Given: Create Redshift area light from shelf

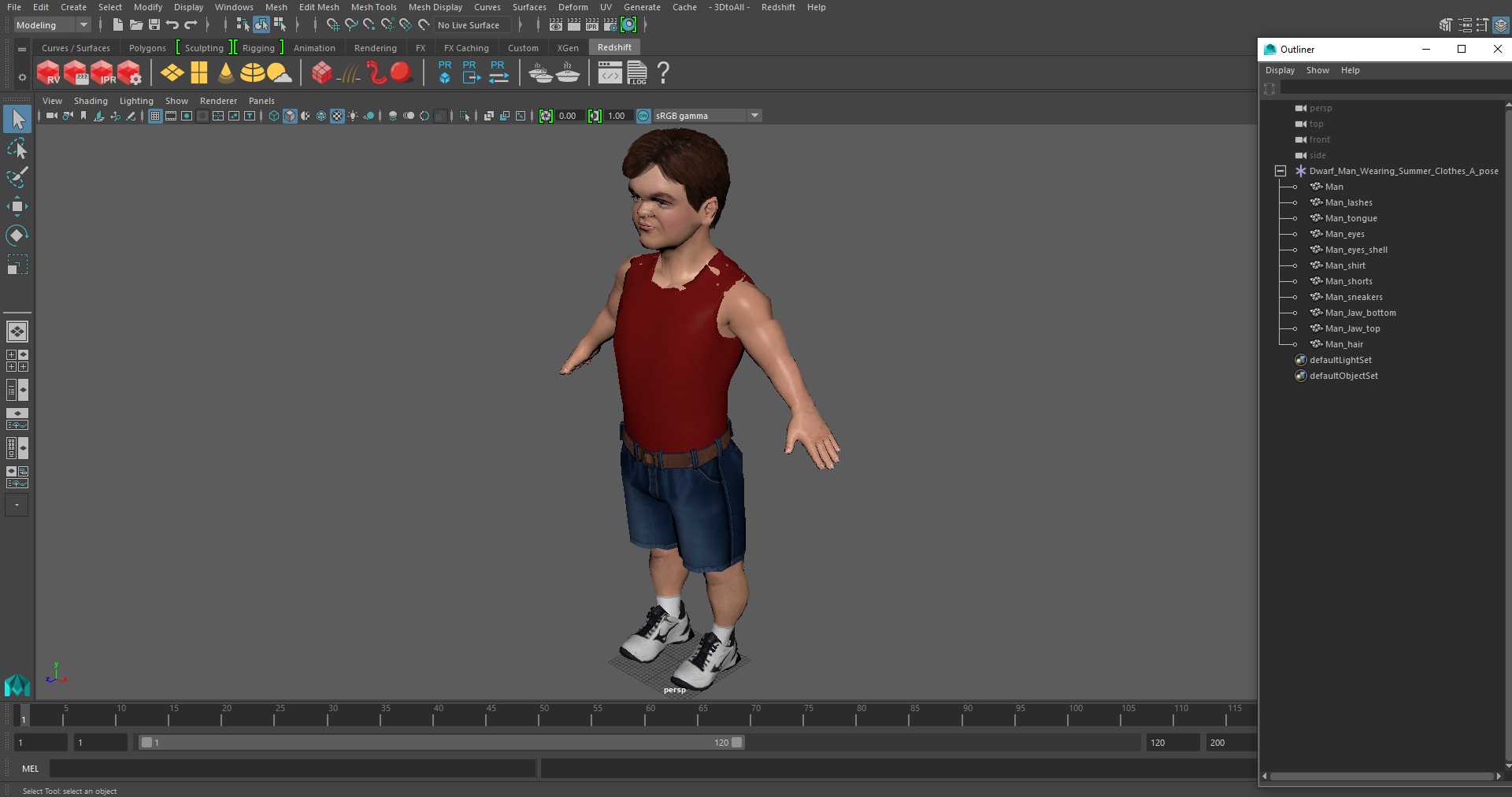Looking at the screenshot, I should [172, 73].
